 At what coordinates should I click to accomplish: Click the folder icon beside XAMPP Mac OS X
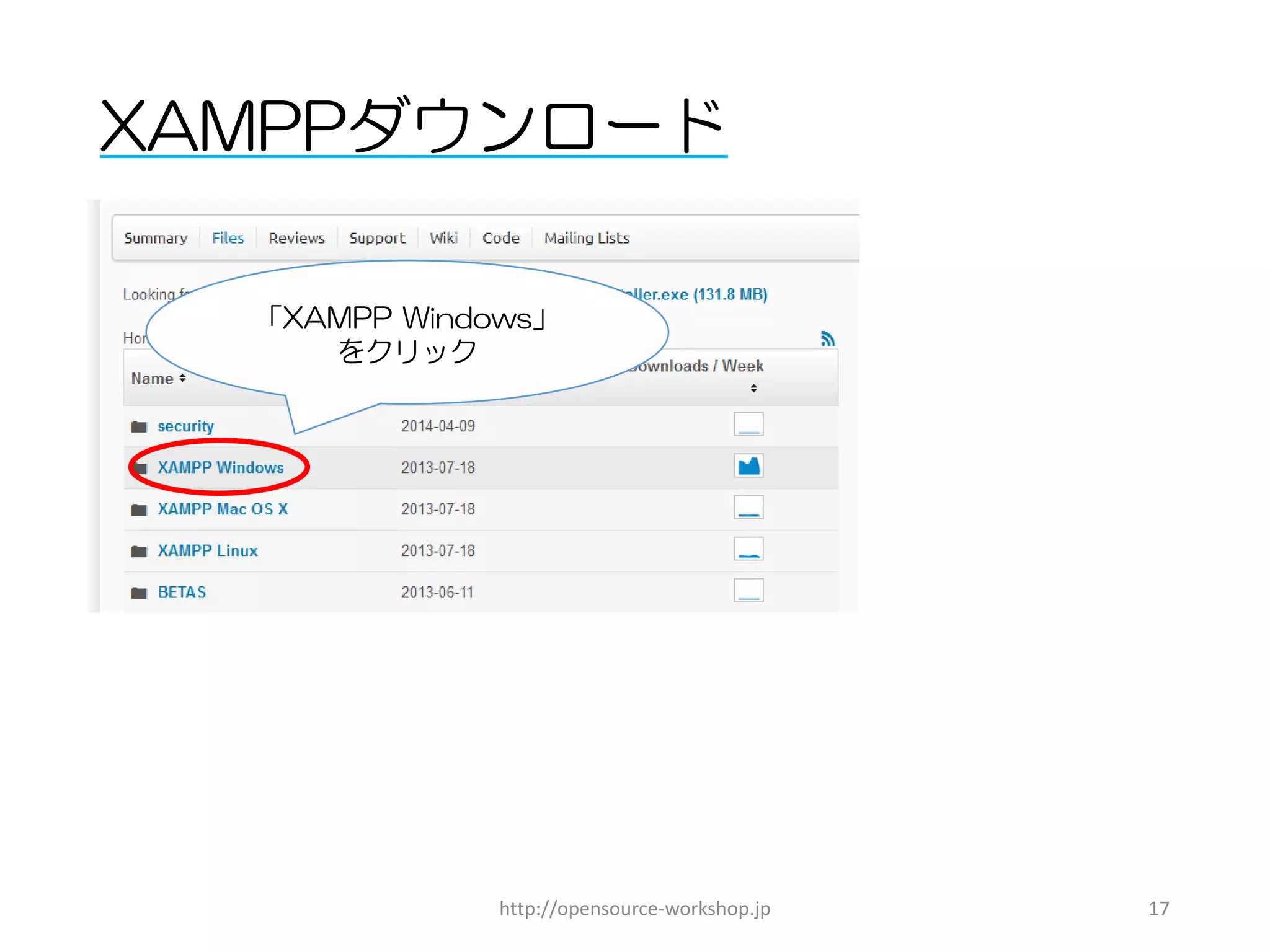(139, 509)
